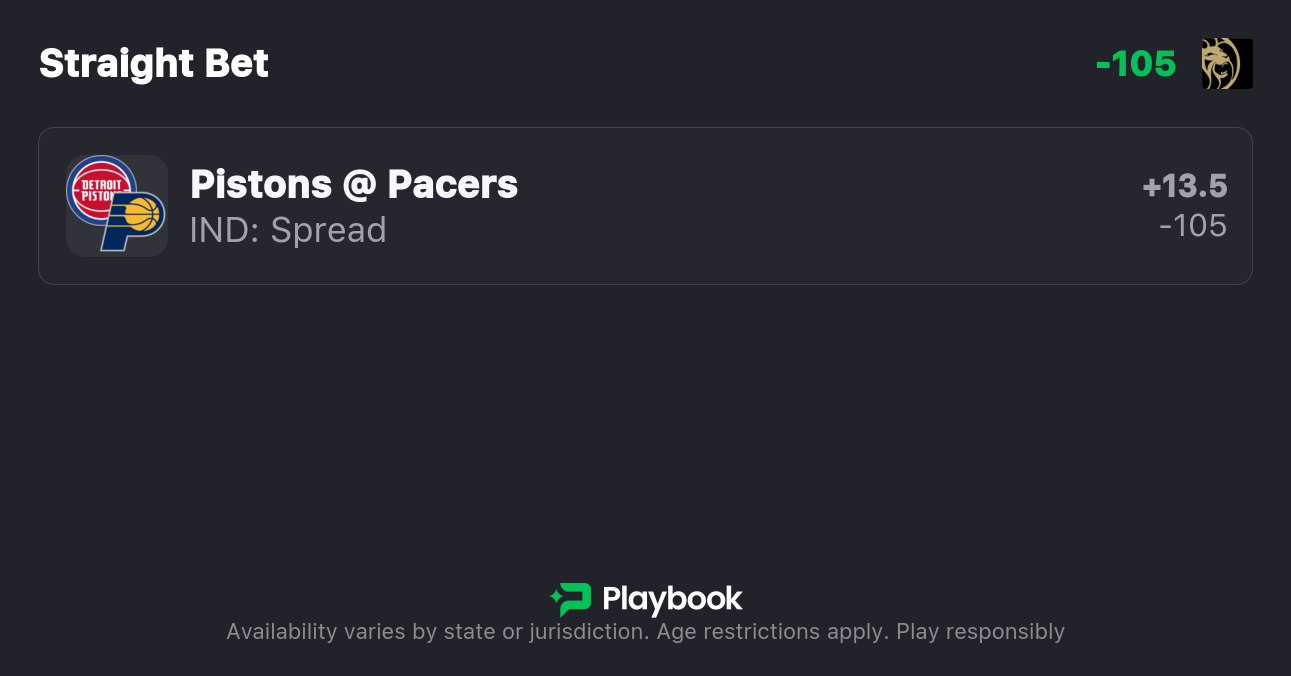Image resolution: width=1291 pixels, height=676 pixels.
Task: Click the IND: Spread bet label
Action: [x=288, y=230]
